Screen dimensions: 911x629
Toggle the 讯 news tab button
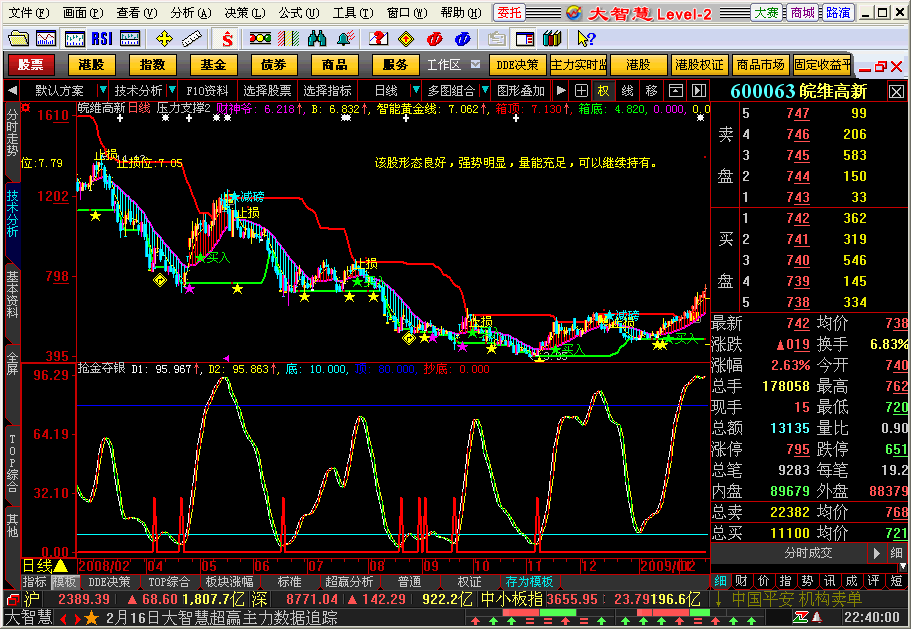pos(830,581)
